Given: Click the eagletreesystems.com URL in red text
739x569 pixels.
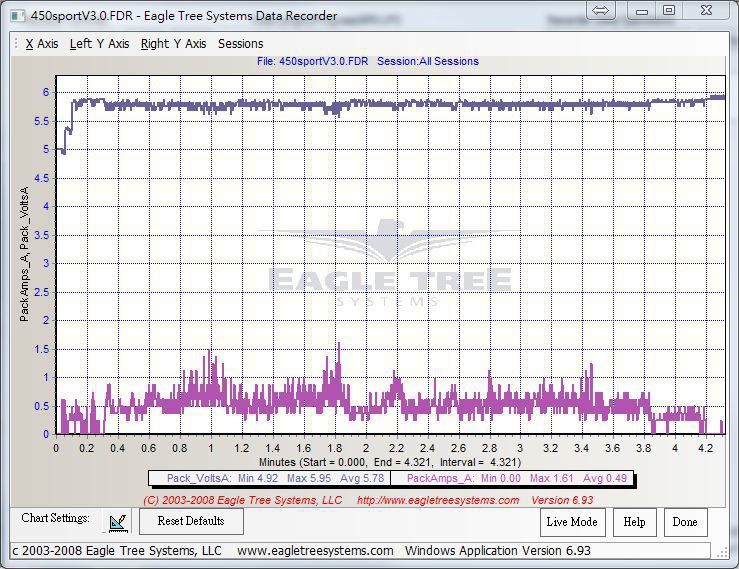Looking at the screenshot, I should pyautogui.click(x=438, y=500).
